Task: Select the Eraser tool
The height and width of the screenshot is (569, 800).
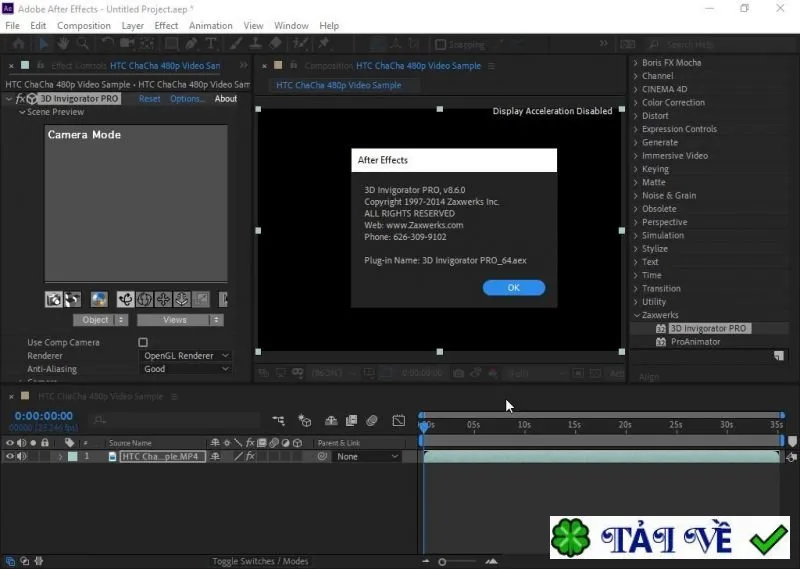Action: click(x=276, y=44)
